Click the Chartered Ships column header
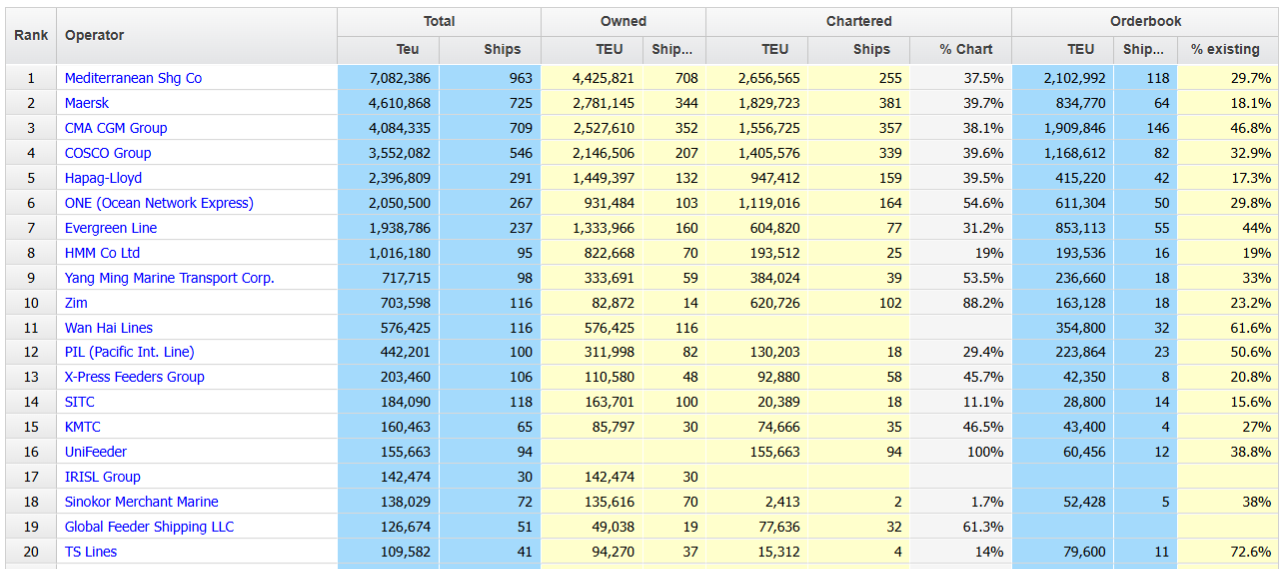 pos(871,49)
